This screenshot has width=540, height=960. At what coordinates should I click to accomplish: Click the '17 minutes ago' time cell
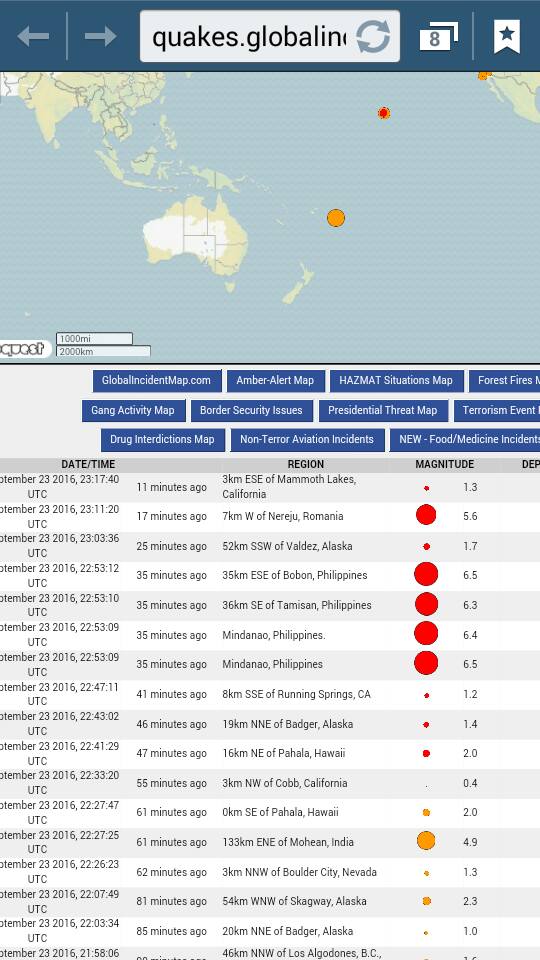tap(171, 517)
